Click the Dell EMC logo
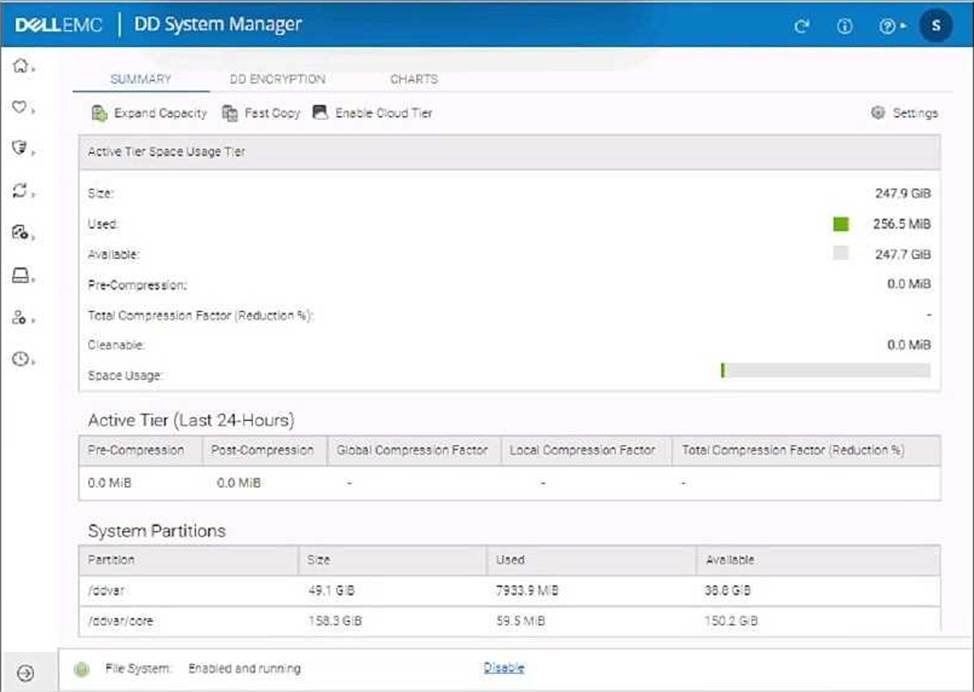Screen dimensions: 974x692 [58, 25]
